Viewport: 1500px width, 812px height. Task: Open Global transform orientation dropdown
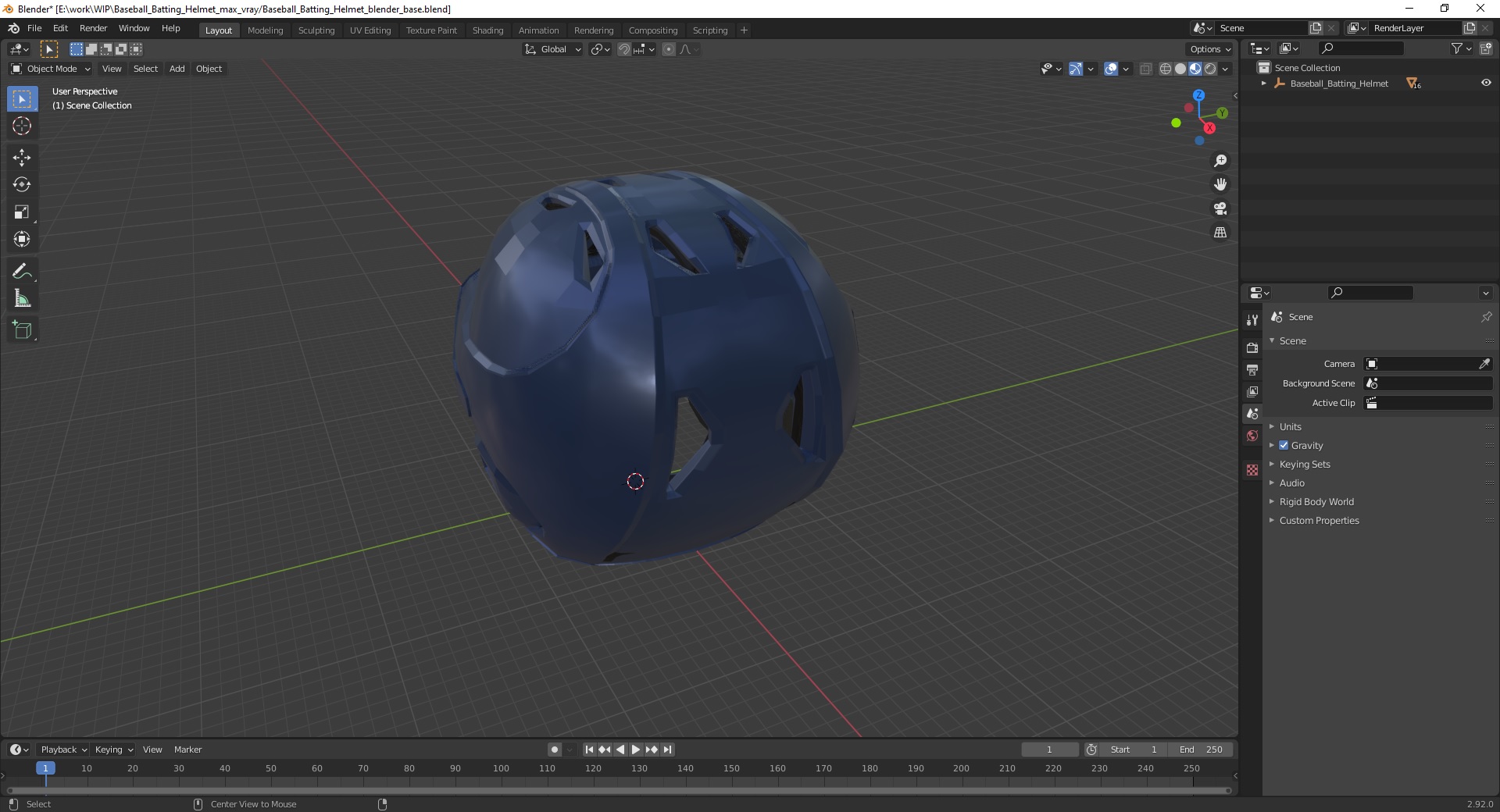click(x=552, y=49)
